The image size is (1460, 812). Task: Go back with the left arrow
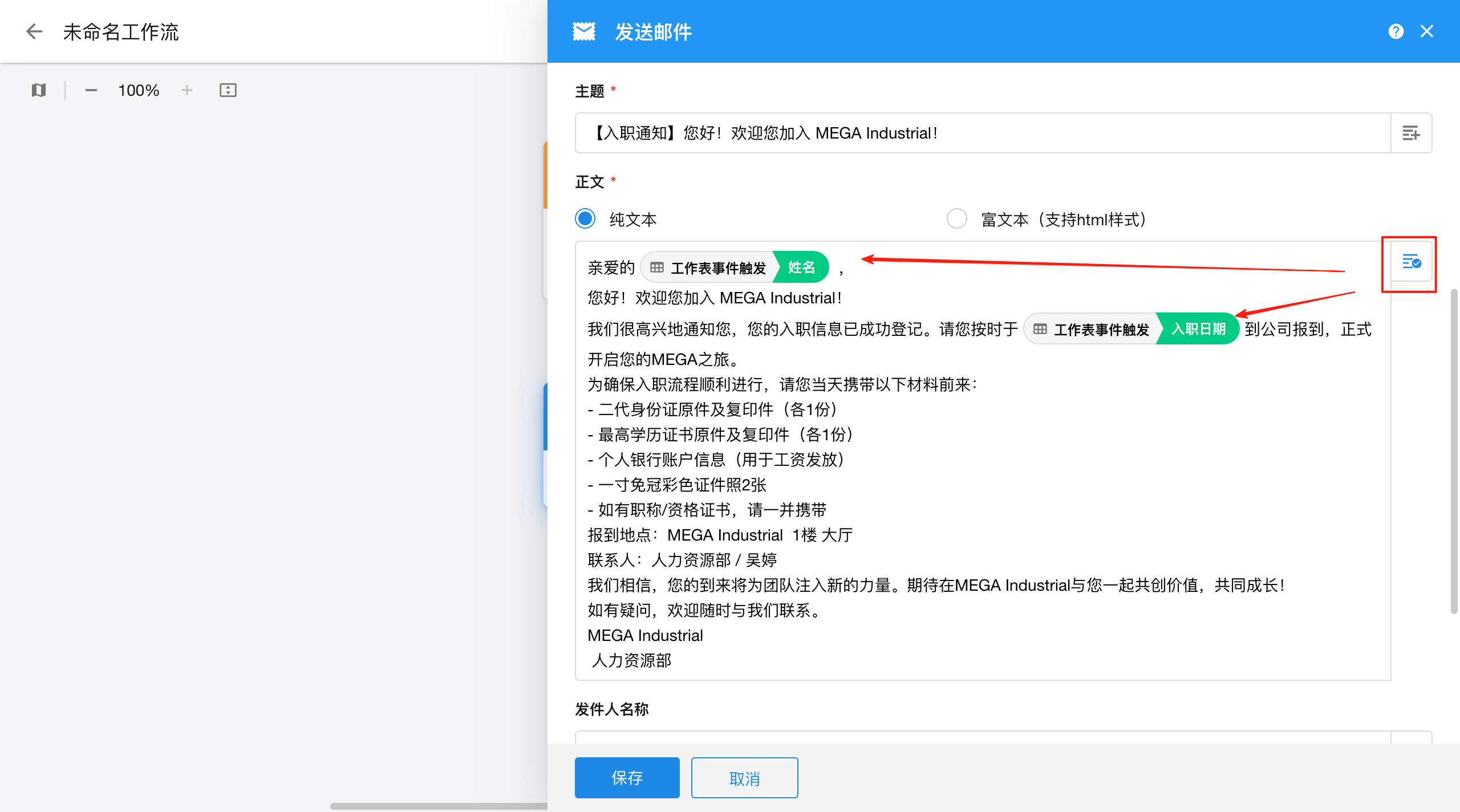[x=34, y=31]
